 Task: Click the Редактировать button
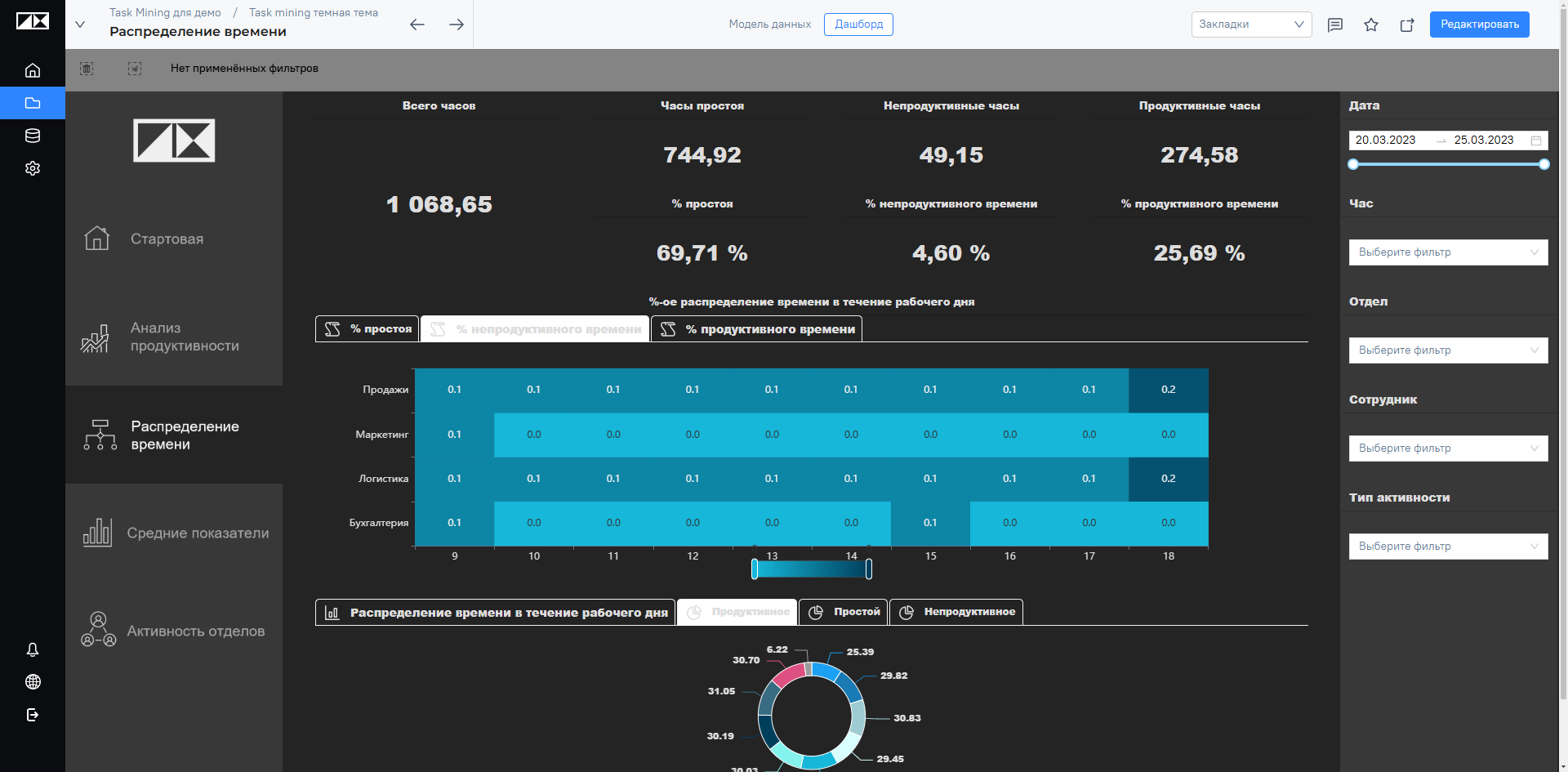(x=1479, y=25)
